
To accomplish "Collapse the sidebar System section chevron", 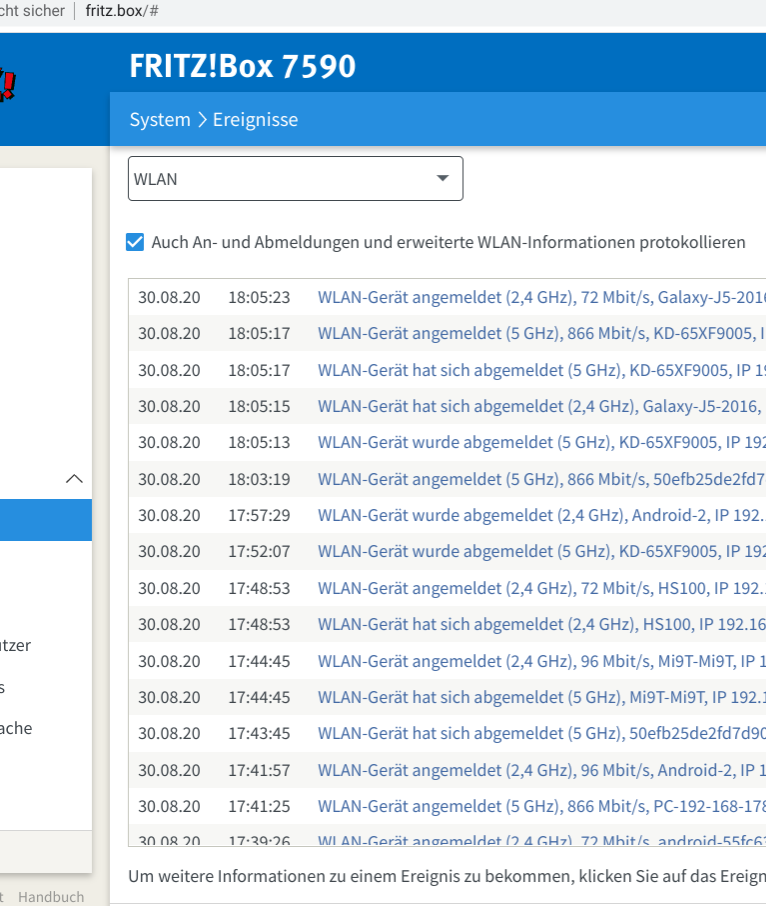I will coord(74,479).
